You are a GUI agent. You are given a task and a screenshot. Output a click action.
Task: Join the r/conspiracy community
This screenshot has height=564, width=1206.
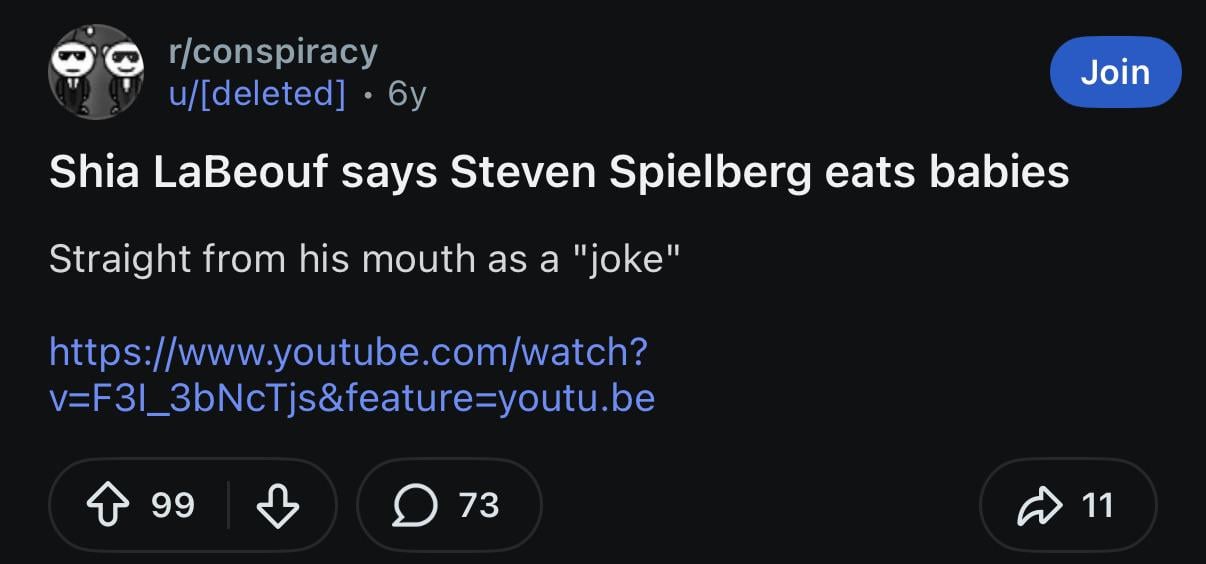(x=1115, y=72)
